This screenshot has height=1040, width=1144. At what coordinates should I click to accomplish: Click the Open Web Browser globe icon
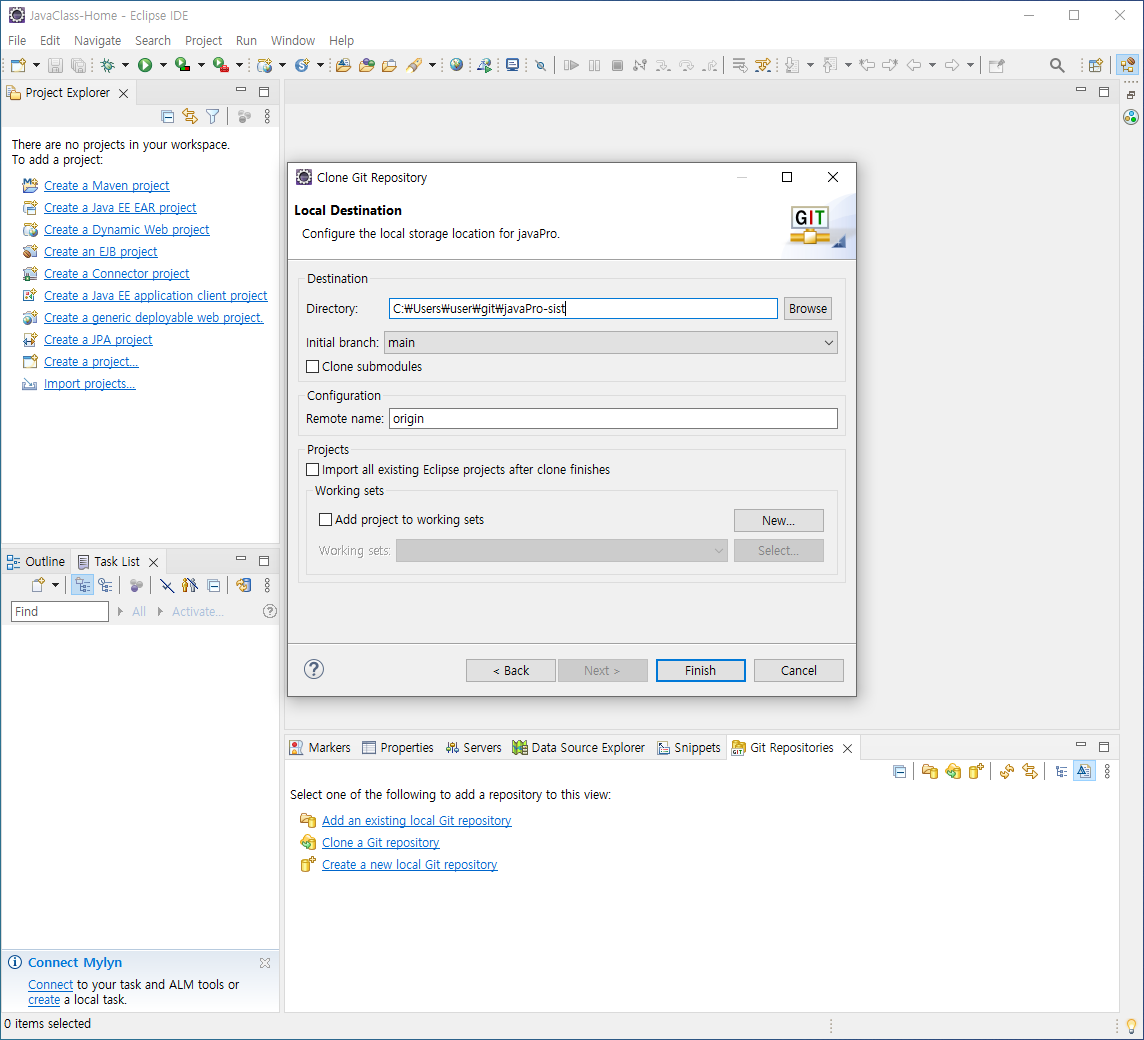click(x=457, y=65)
